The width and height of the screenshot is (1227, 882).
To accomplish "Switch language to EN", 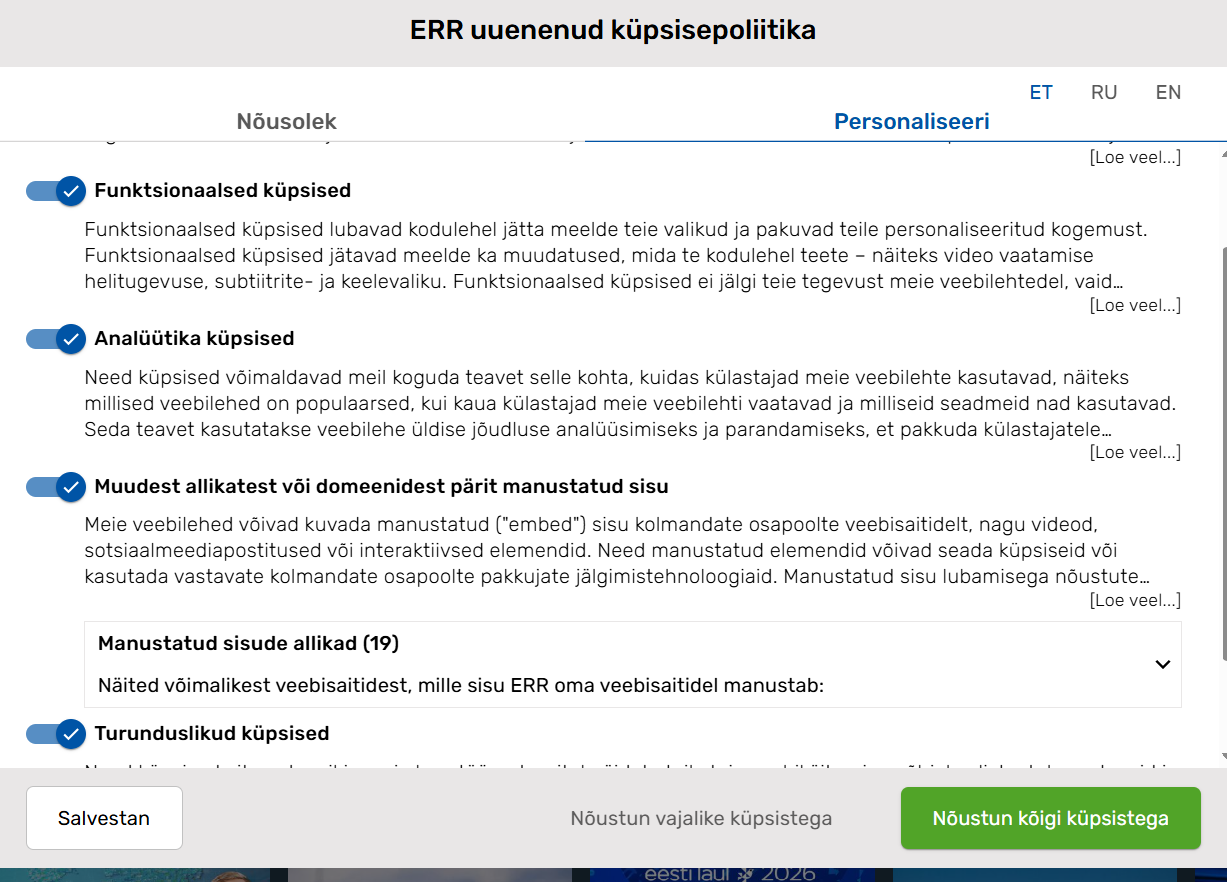I will [1168, 93].
